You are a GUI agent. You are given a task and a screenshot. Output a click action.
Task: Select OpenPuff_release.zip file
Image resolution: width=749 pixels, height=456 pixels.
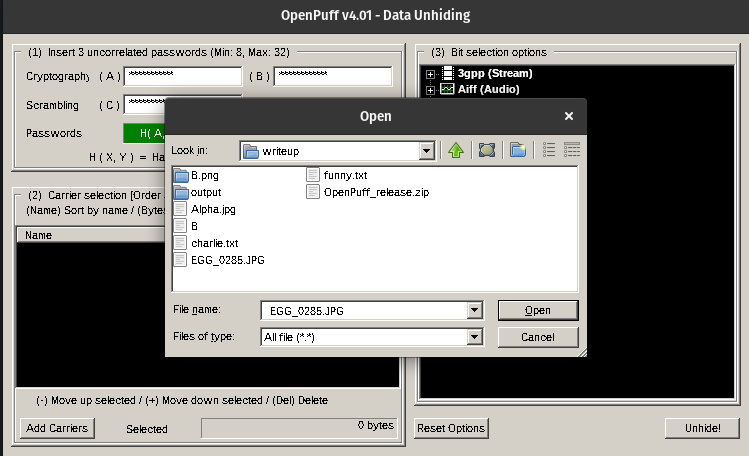tap(375, 192)
